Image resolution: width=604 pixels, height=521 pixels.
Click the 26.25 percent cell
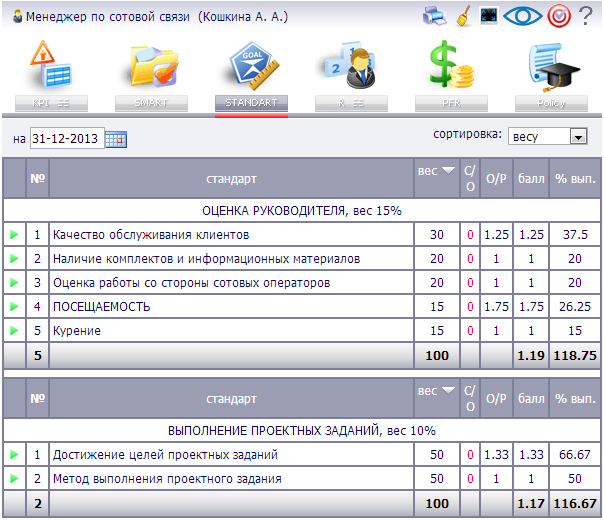[575, 307]
